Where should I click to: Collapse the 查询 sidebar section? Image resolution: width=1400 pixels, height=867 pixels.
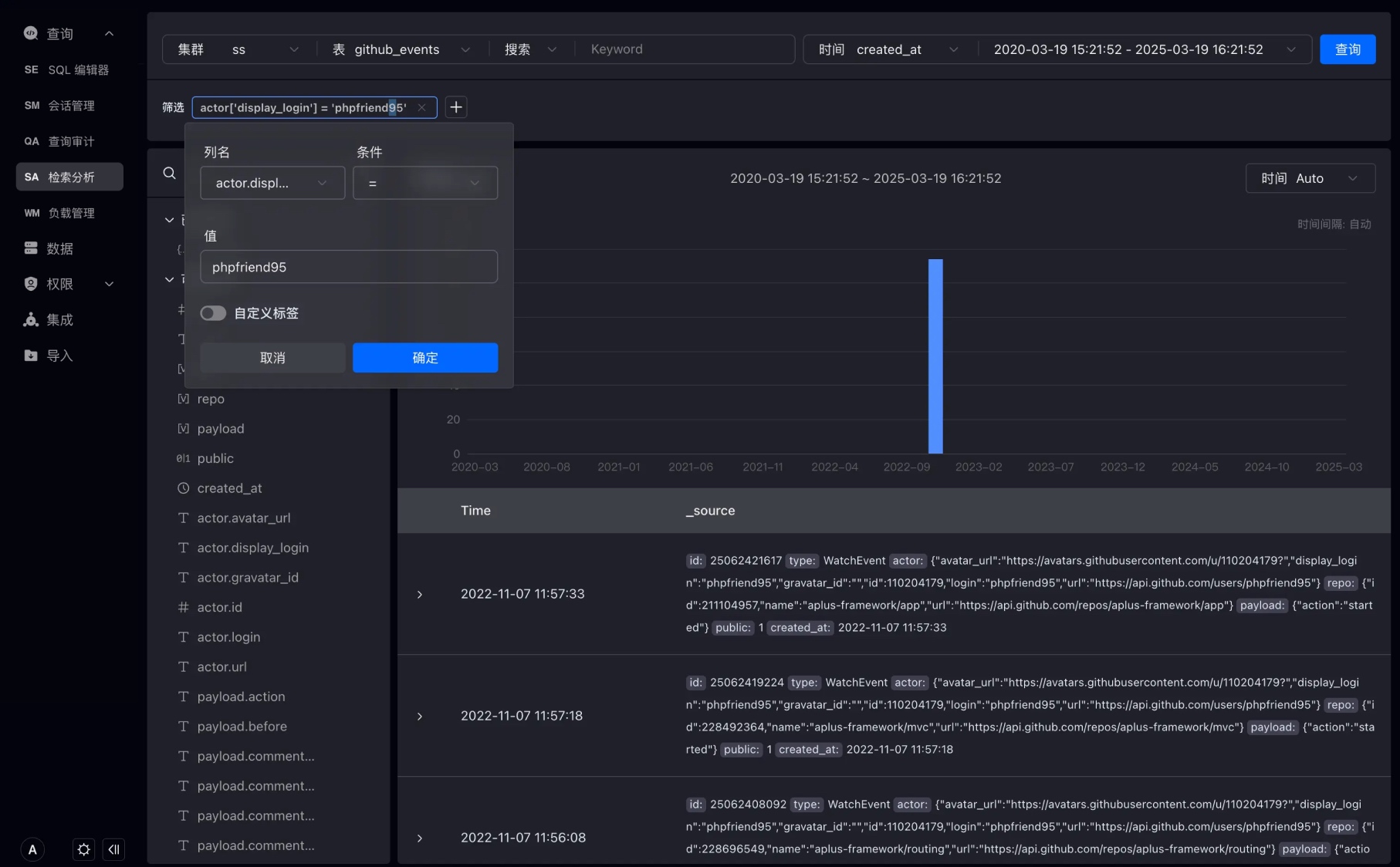(109, 33)
